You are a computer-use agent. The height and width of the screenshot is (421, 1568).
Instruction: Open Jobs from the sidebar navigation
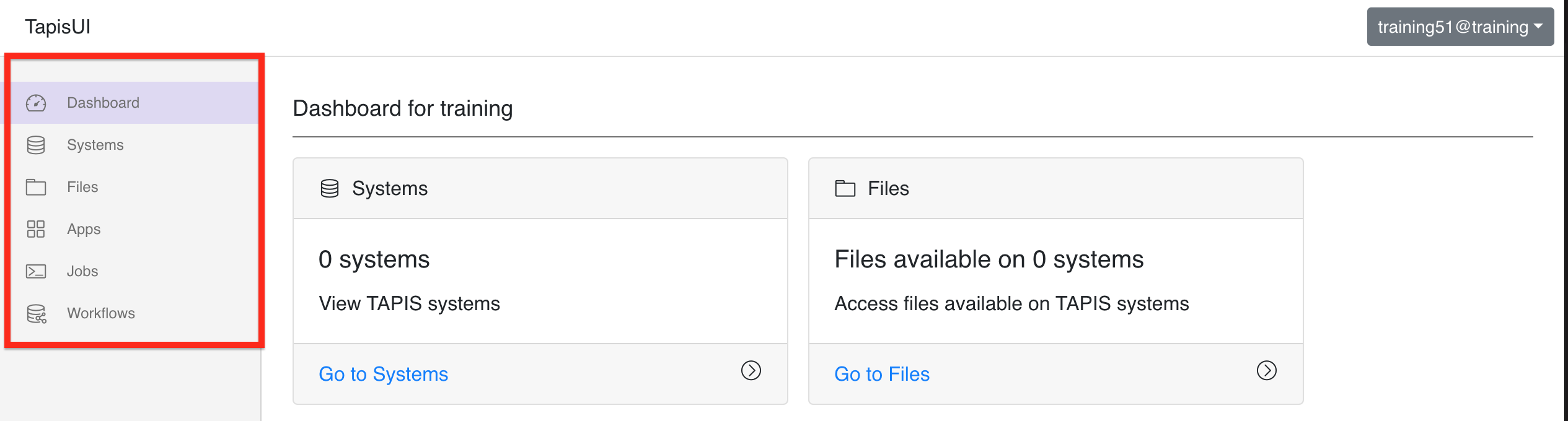pyautogui.click(x=131, y=271)
